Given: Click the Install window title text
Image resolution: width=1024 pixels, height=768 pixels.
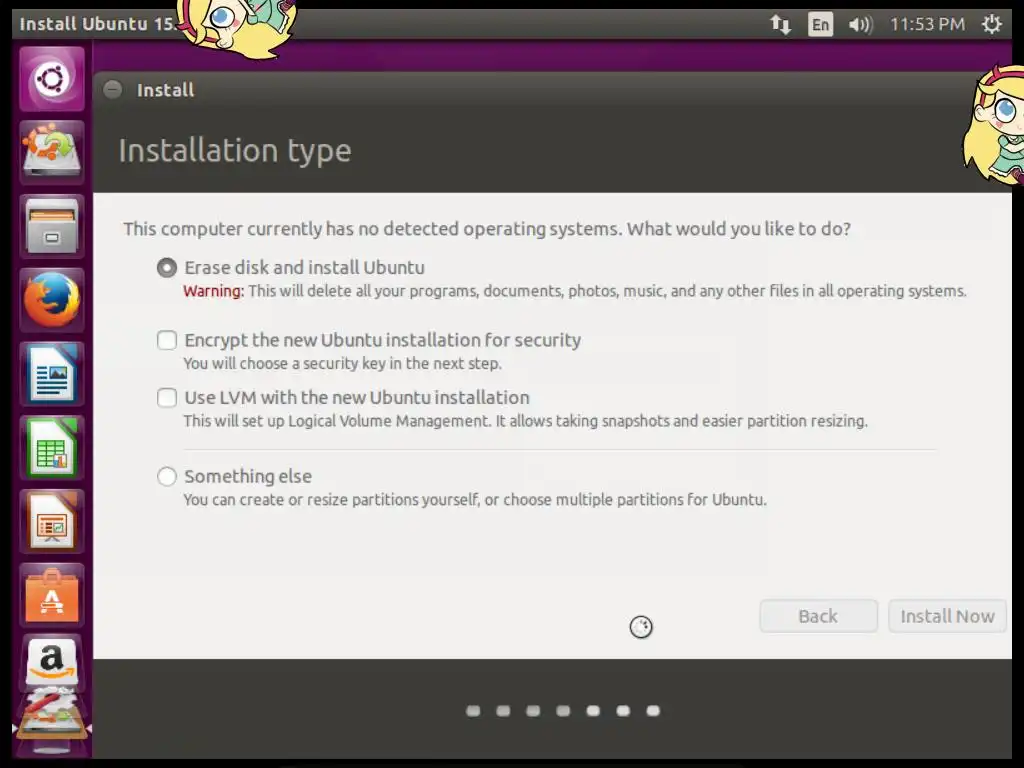Looking at the screenshot, I should 165,90.
